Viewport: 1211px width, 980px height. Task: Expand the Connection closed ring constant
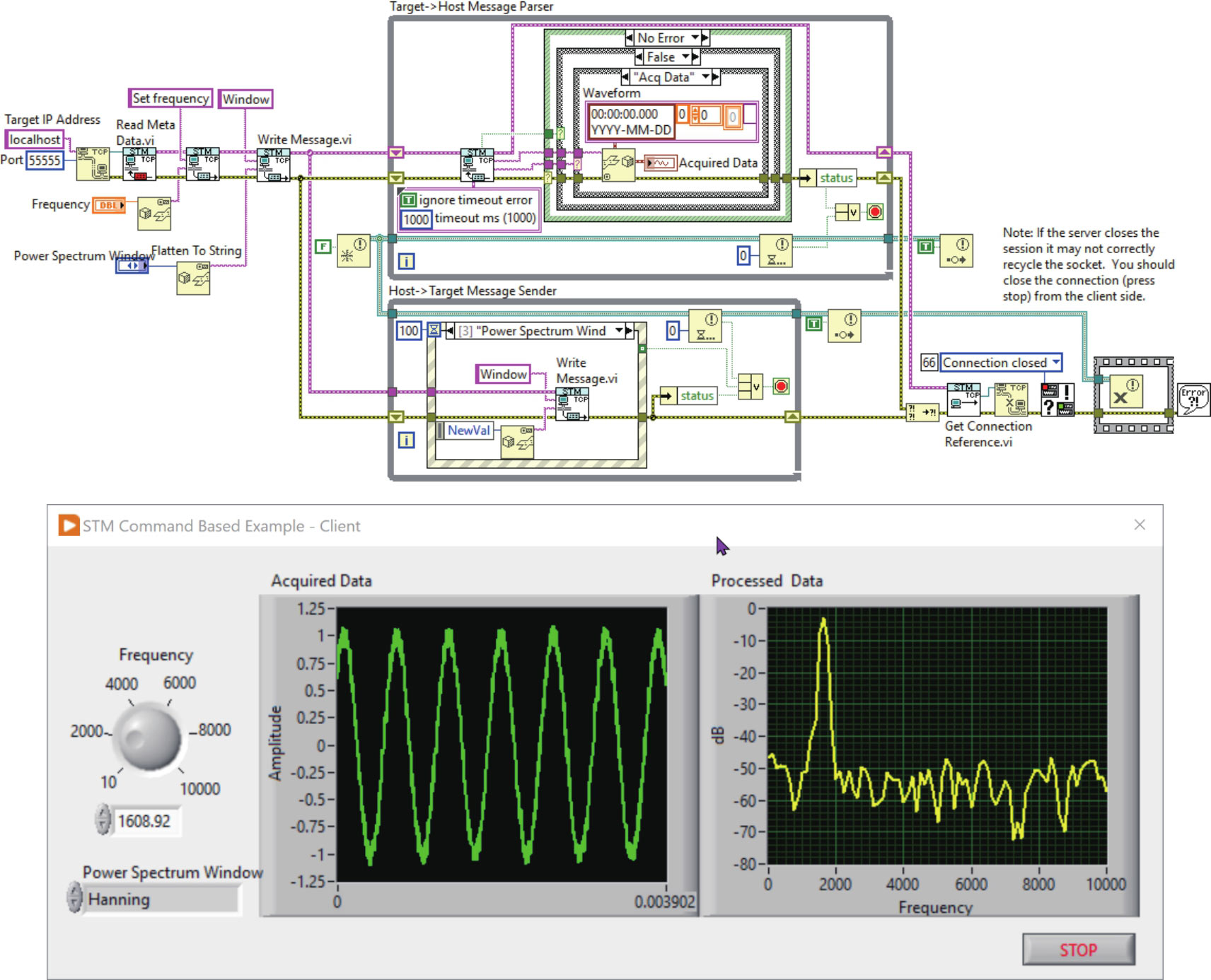pos(1055,362)
